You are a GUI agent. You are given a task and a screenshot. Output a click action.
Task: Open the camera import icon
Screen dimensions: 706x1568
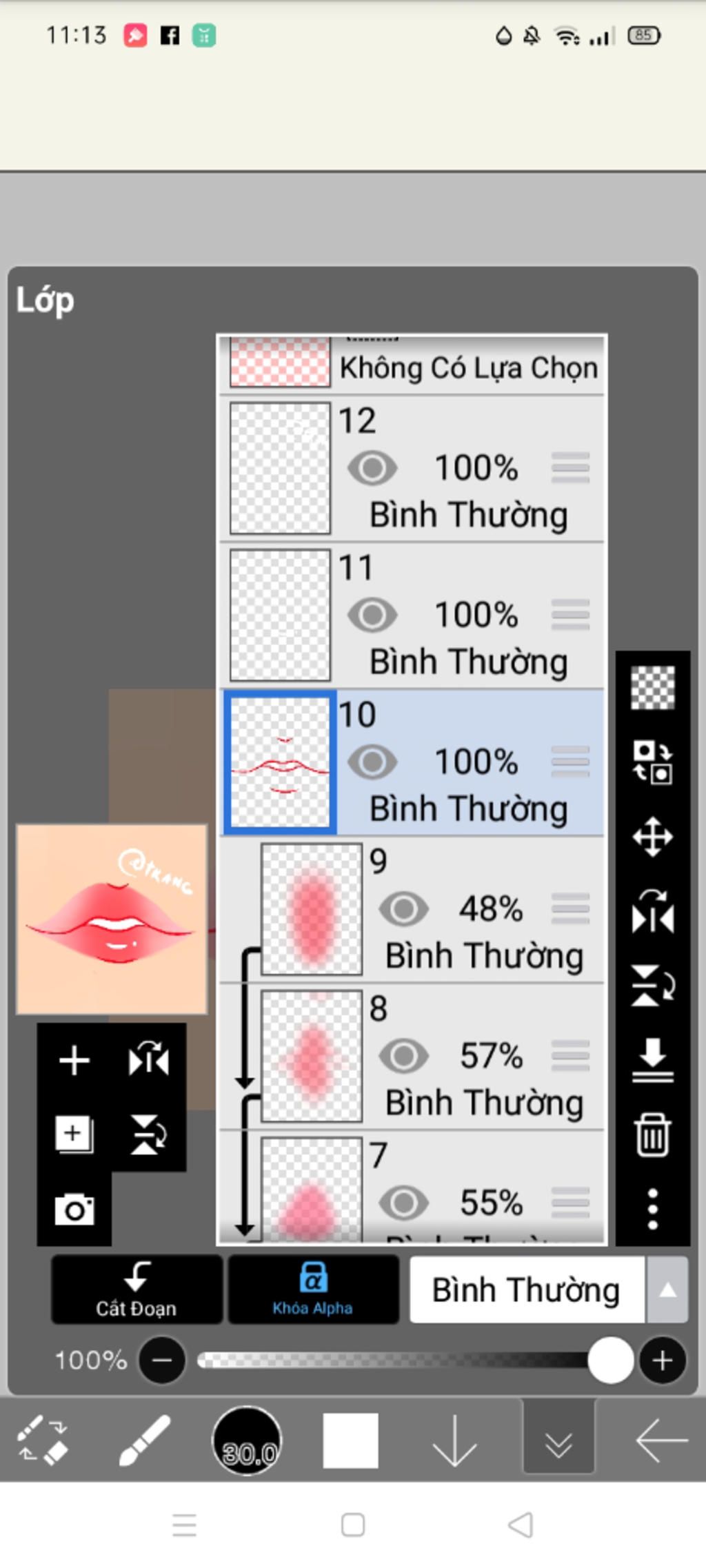(74, 1210)
